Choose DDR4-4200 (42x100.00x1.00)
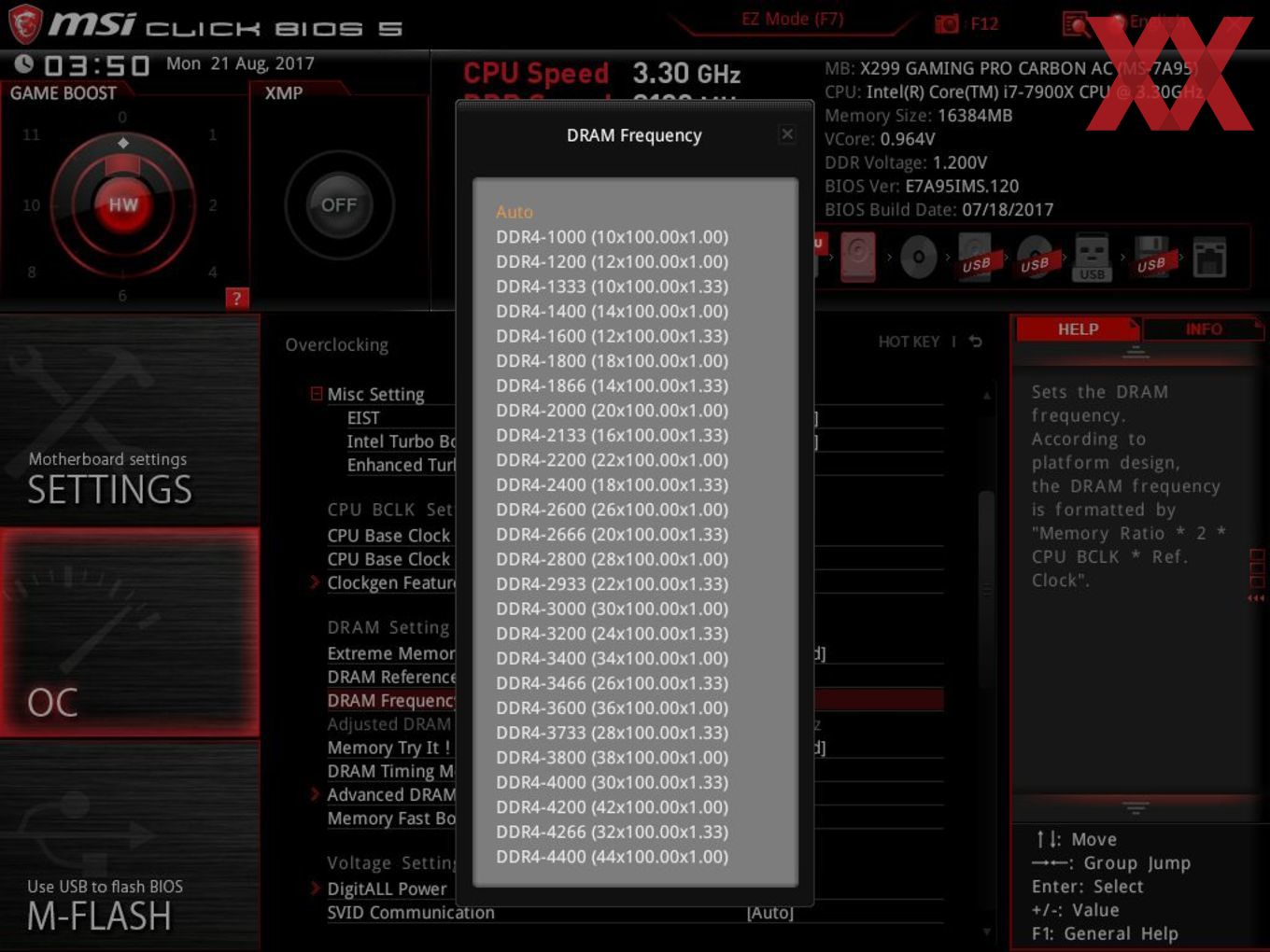This screenshot has height=952, width=1270. (x=612, y=807)
